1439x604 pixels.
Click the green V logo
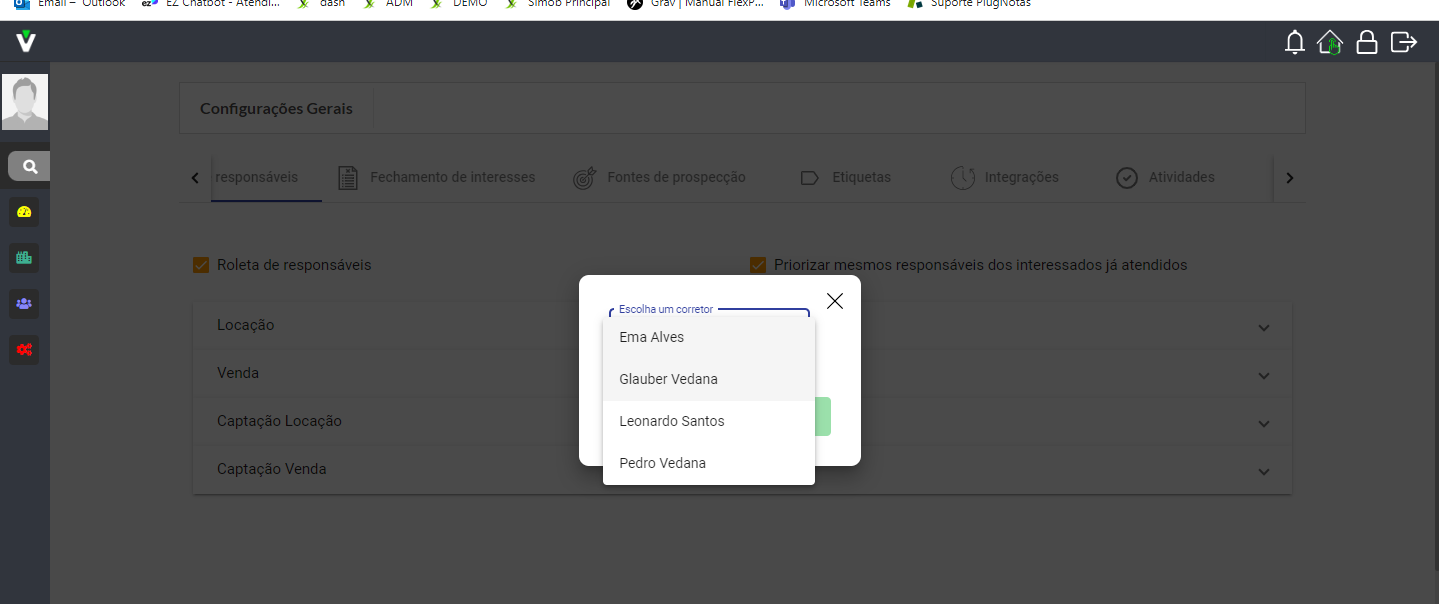26,41
